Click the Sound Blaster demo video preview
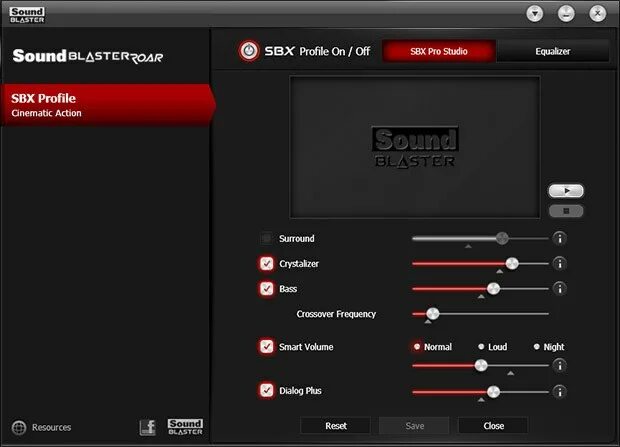620x447 pixels. coord(415,147)
